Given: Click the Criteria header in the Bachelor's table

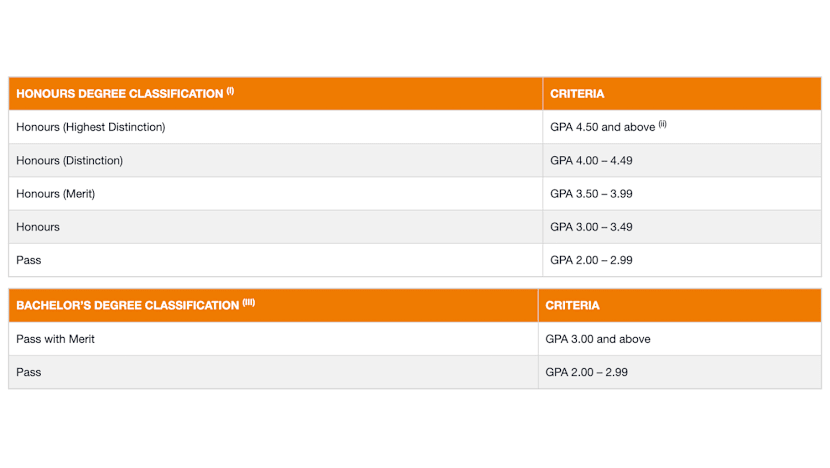Looking at the screenshot, I should 572,306.
